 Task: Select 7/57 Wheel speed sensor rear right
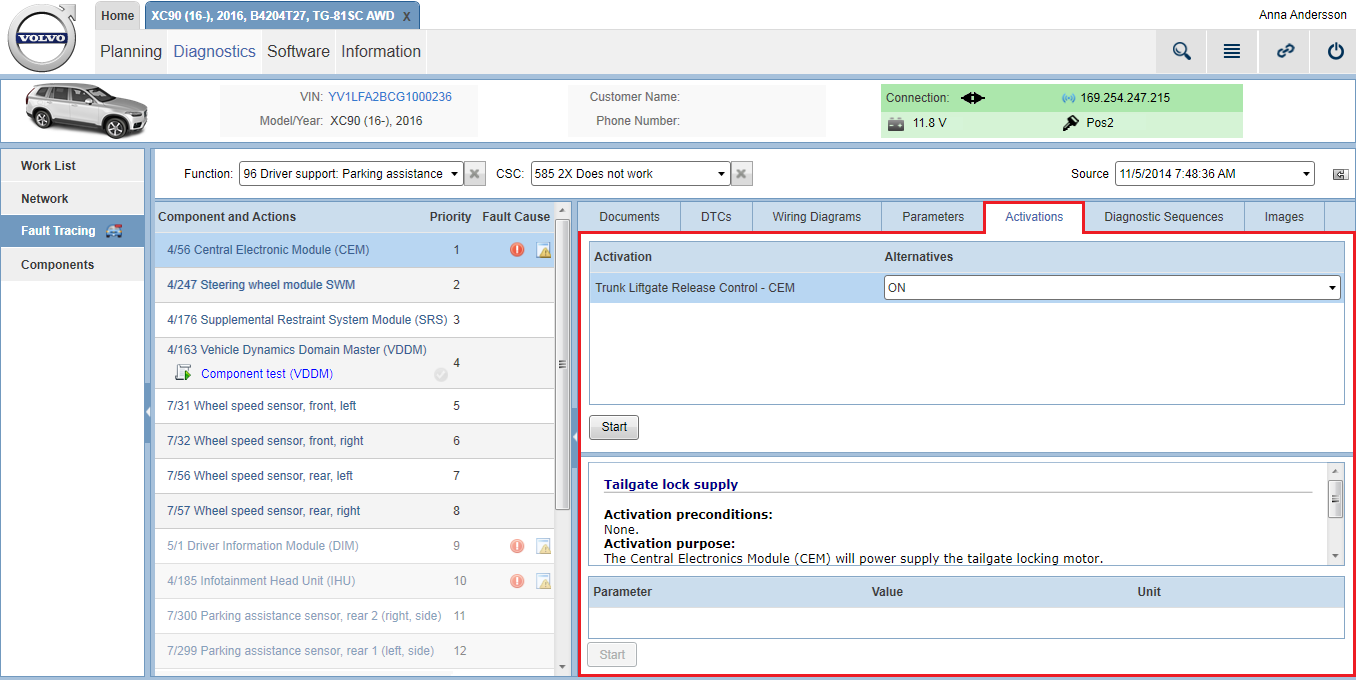point(354,511)
